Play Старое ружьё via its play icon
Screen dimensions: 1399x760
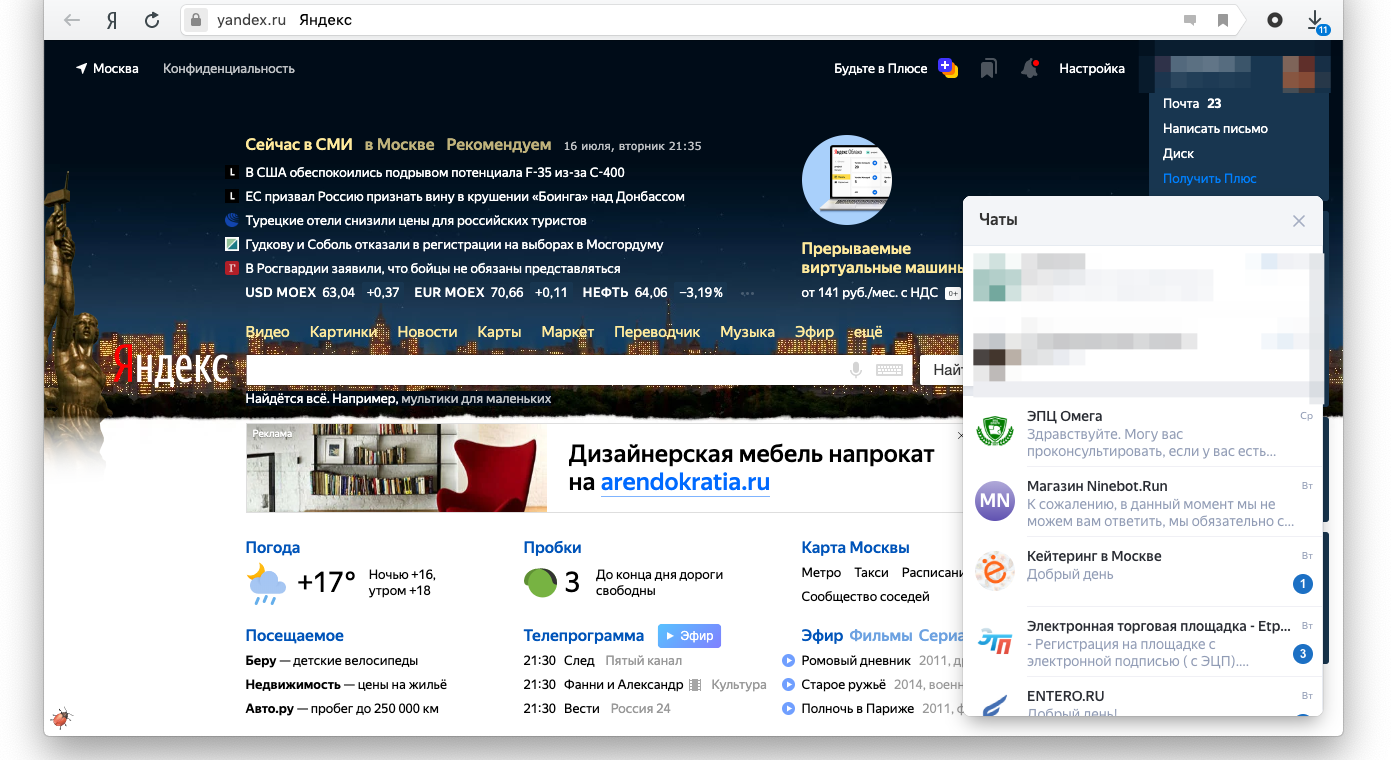(788, 685)
